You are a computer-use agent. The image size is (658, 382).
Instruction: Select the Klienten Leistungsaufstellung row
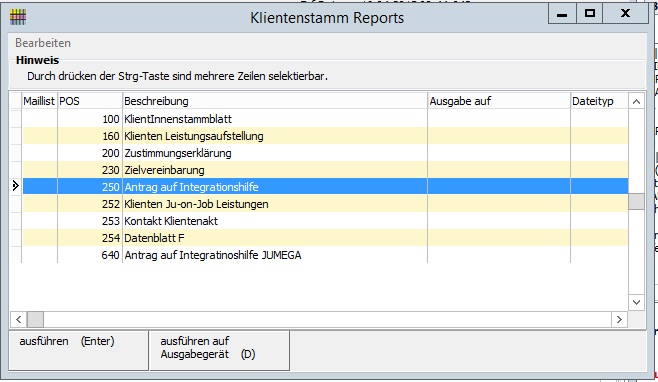click(325, 136)
